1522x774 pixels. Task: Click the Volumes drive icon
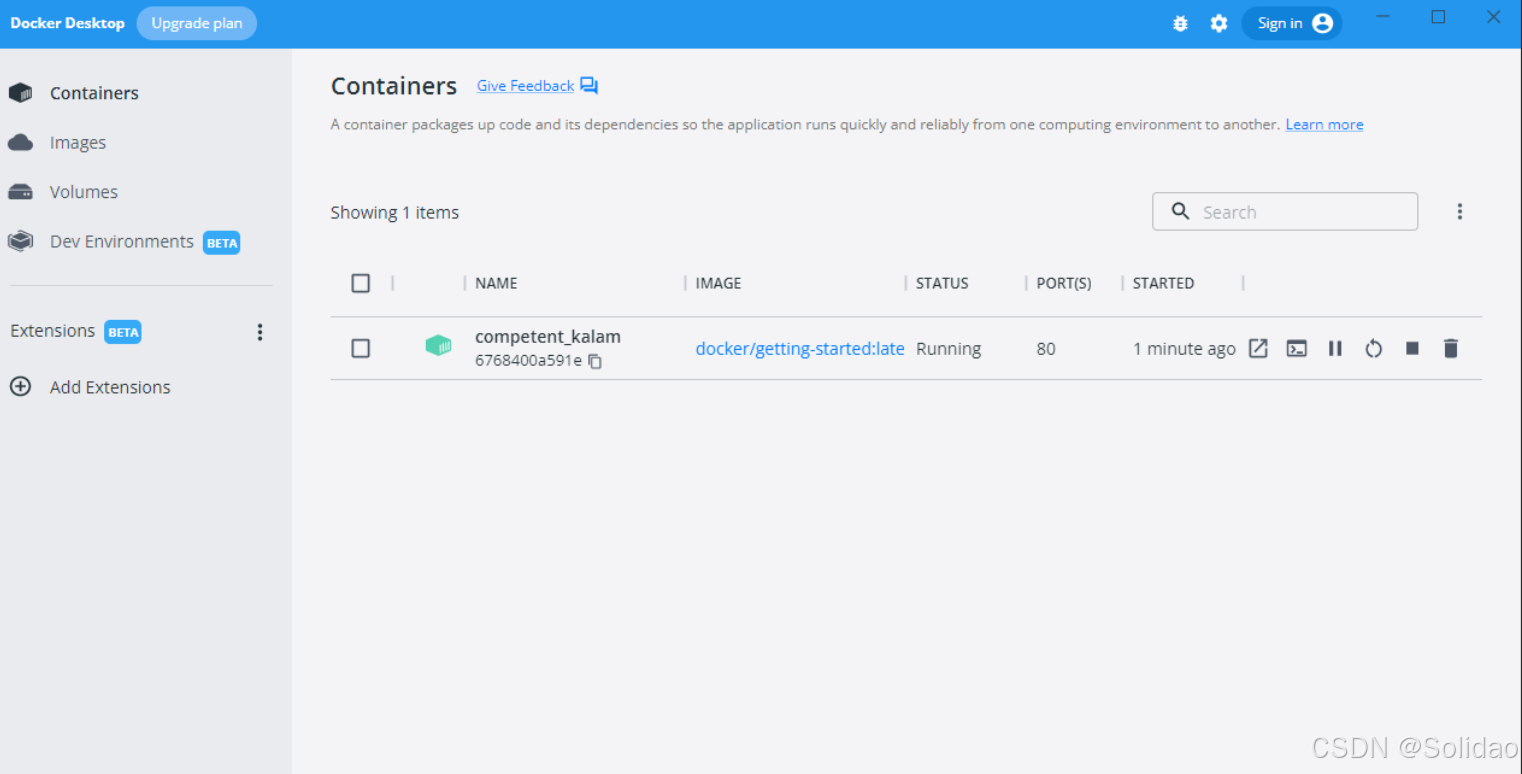[20, 192]
